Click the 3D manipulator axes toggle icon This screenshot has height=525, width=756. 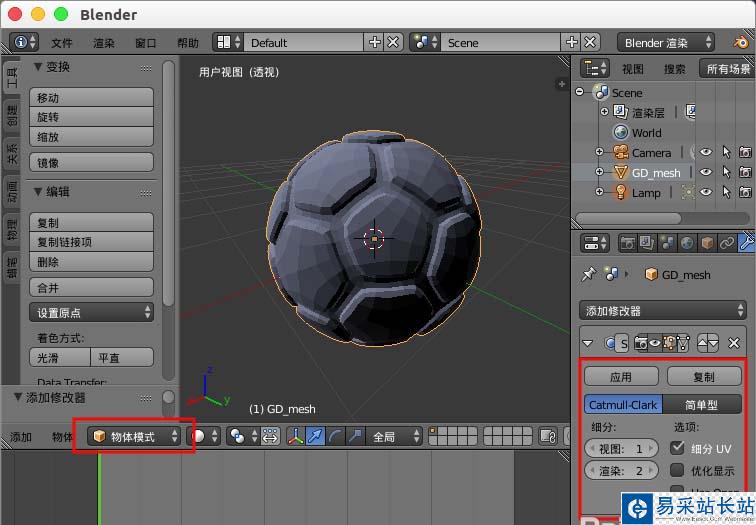297,436
